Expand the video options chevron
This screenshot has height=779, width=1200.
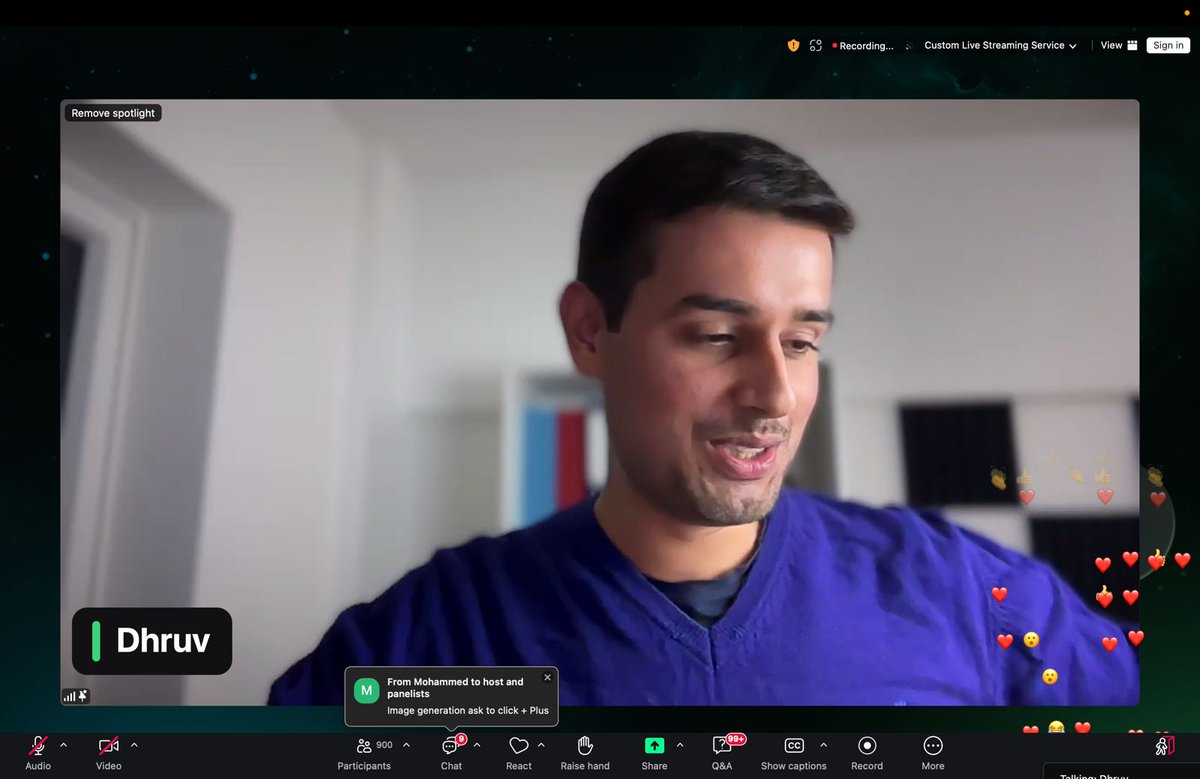pyautogui.click(x=134, y=745)
